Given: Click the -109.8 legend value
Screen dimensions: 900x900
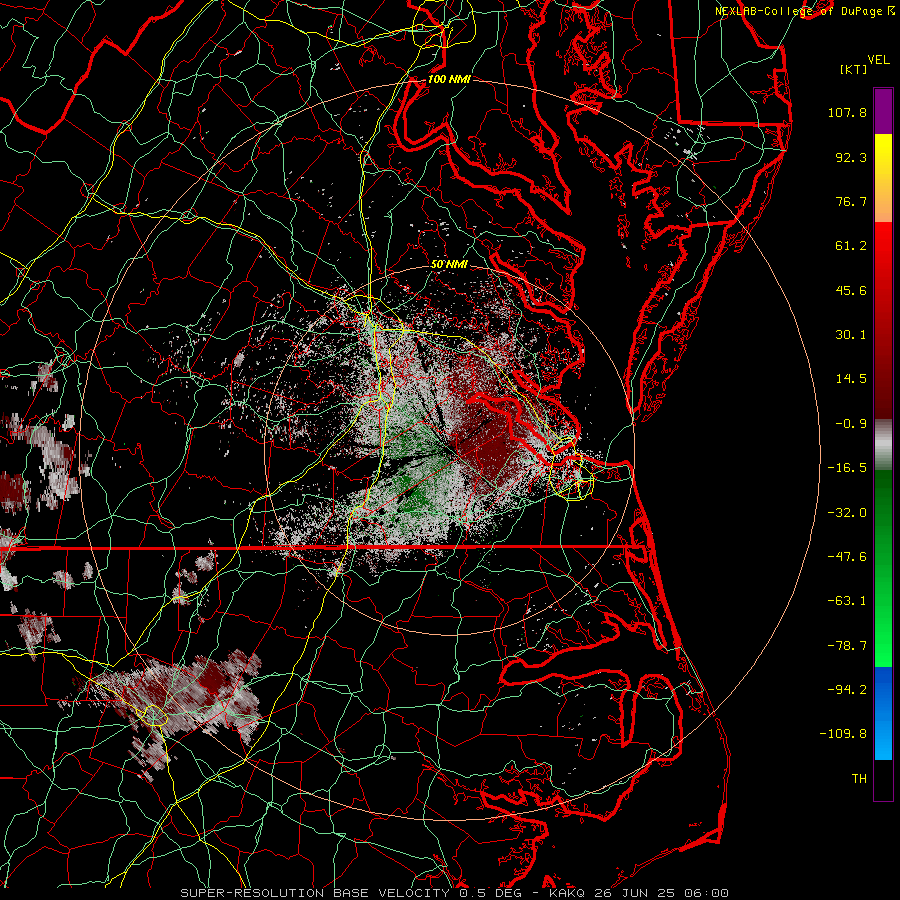Looking at the screenshot, I should pos(843,734).
